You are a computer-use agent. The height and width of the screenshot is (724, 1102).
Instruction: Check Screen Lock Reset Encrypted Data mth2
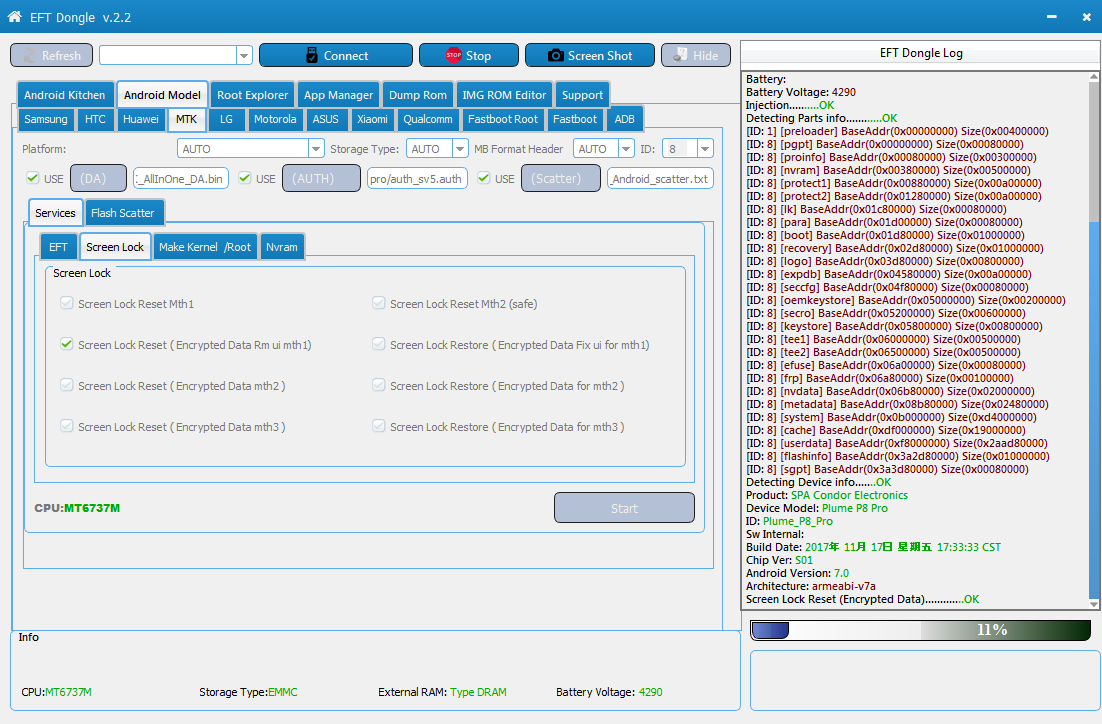coord(67,384)
